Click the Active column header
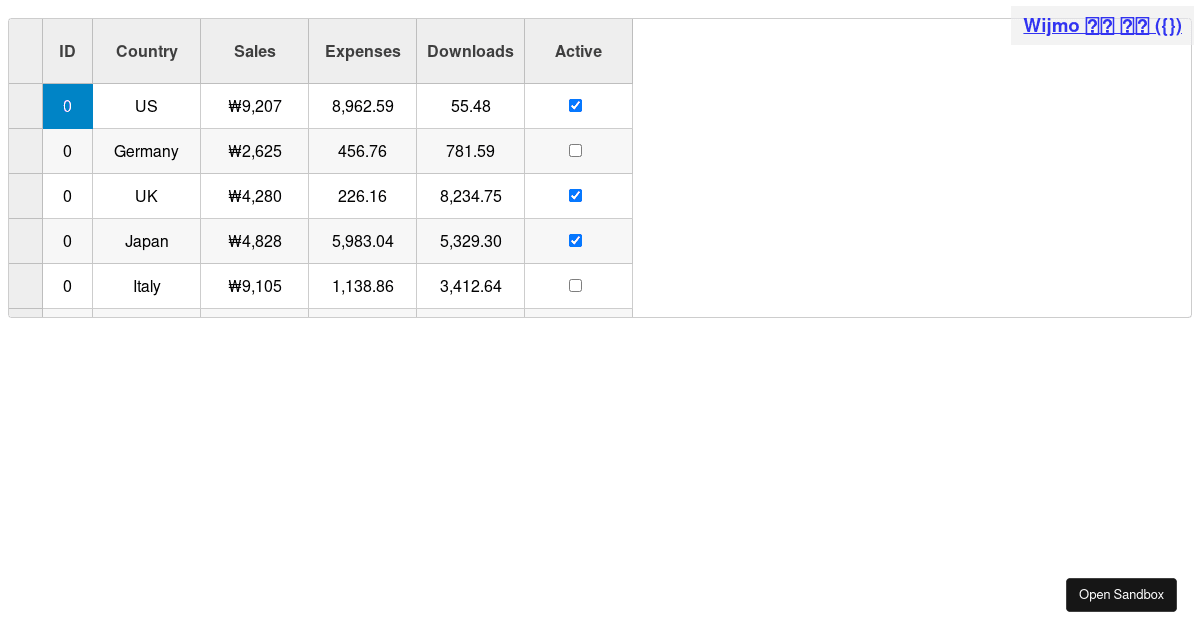Image resolution: width=1200 pixels, height=630 pixels. point(579,51)
